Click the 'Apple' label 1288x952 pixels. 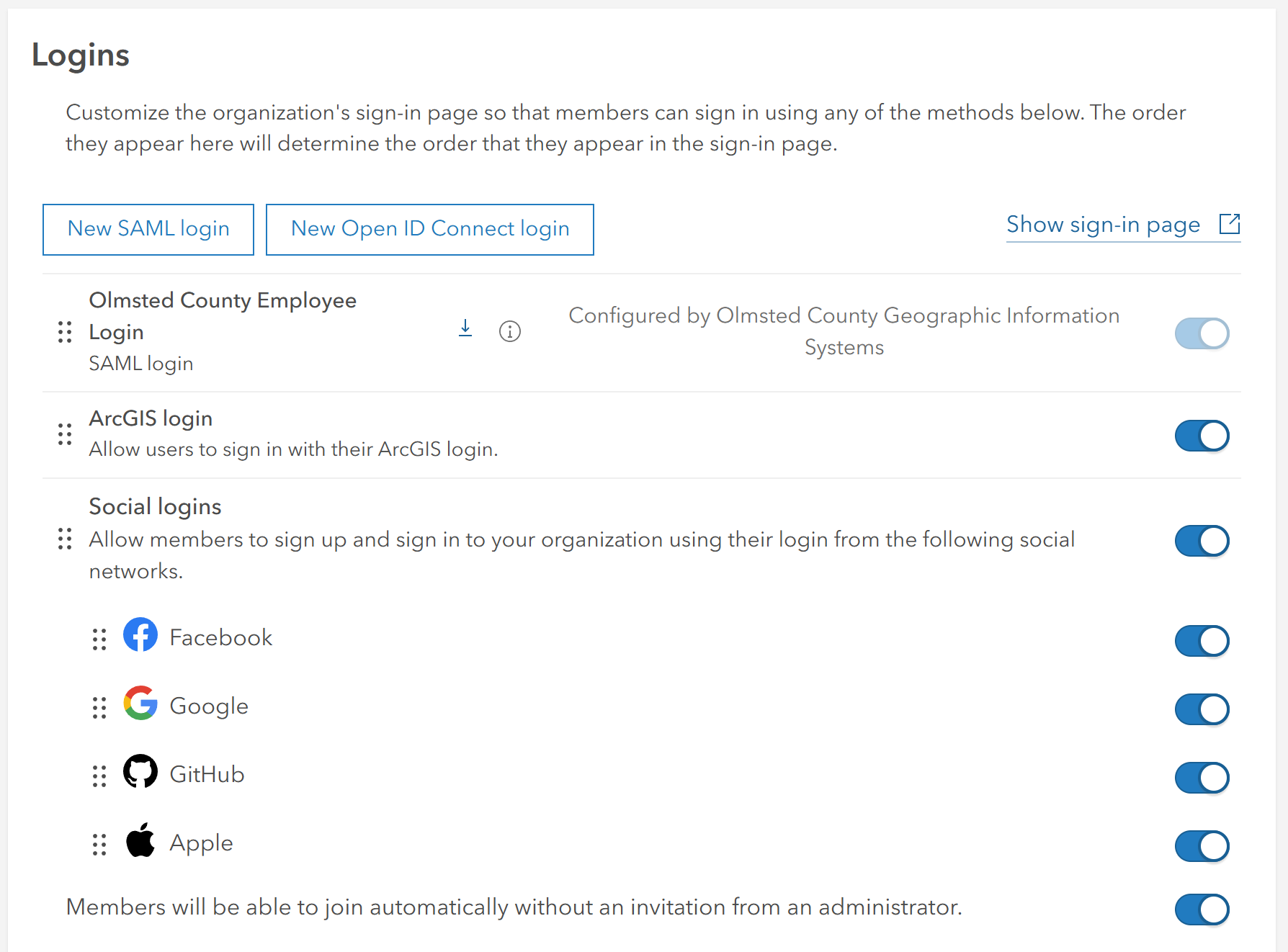click(x=201, y=843)
